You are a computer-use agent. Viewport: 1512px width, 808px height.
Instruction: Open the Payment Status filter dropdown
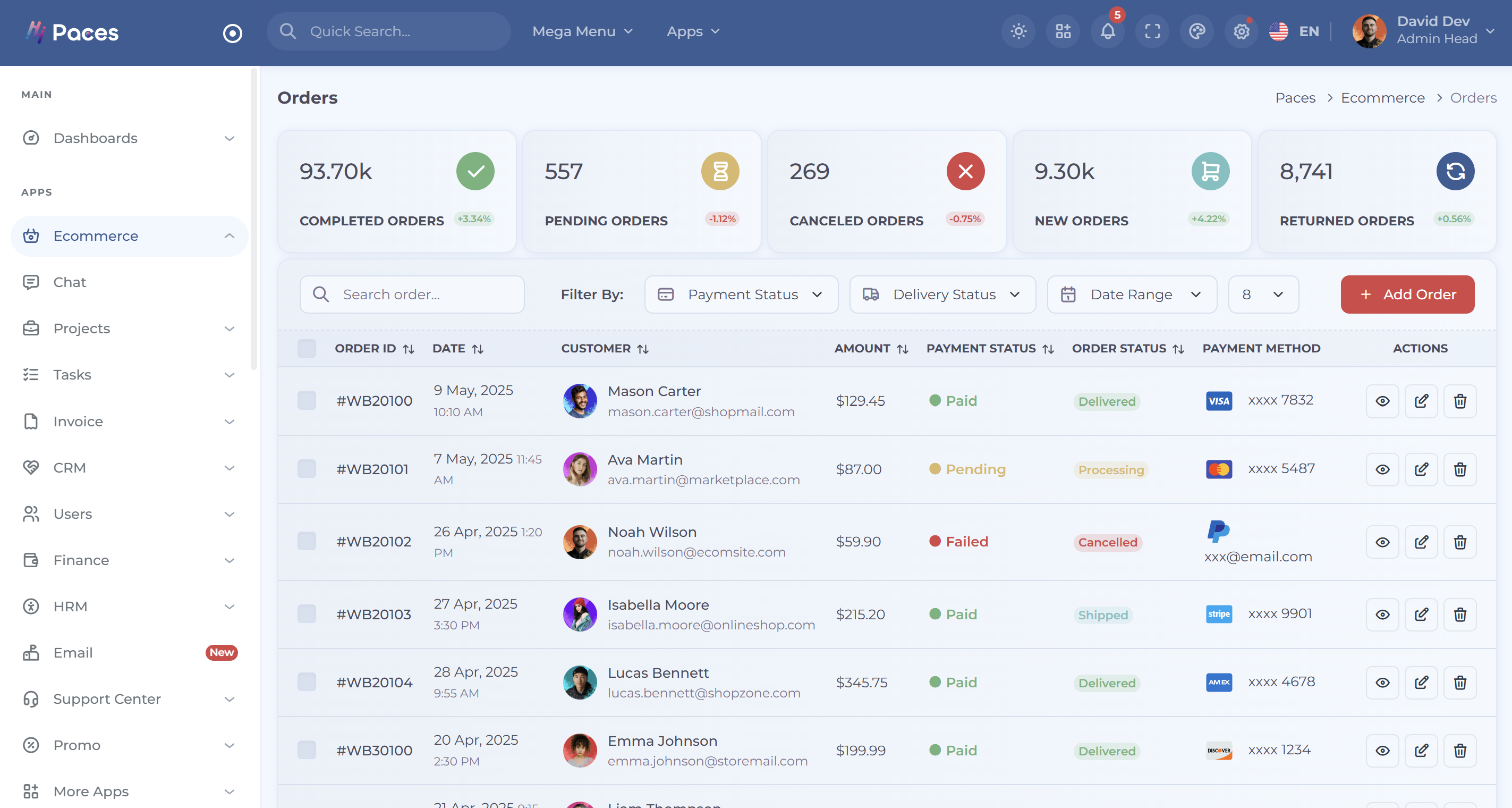[741, 294]
